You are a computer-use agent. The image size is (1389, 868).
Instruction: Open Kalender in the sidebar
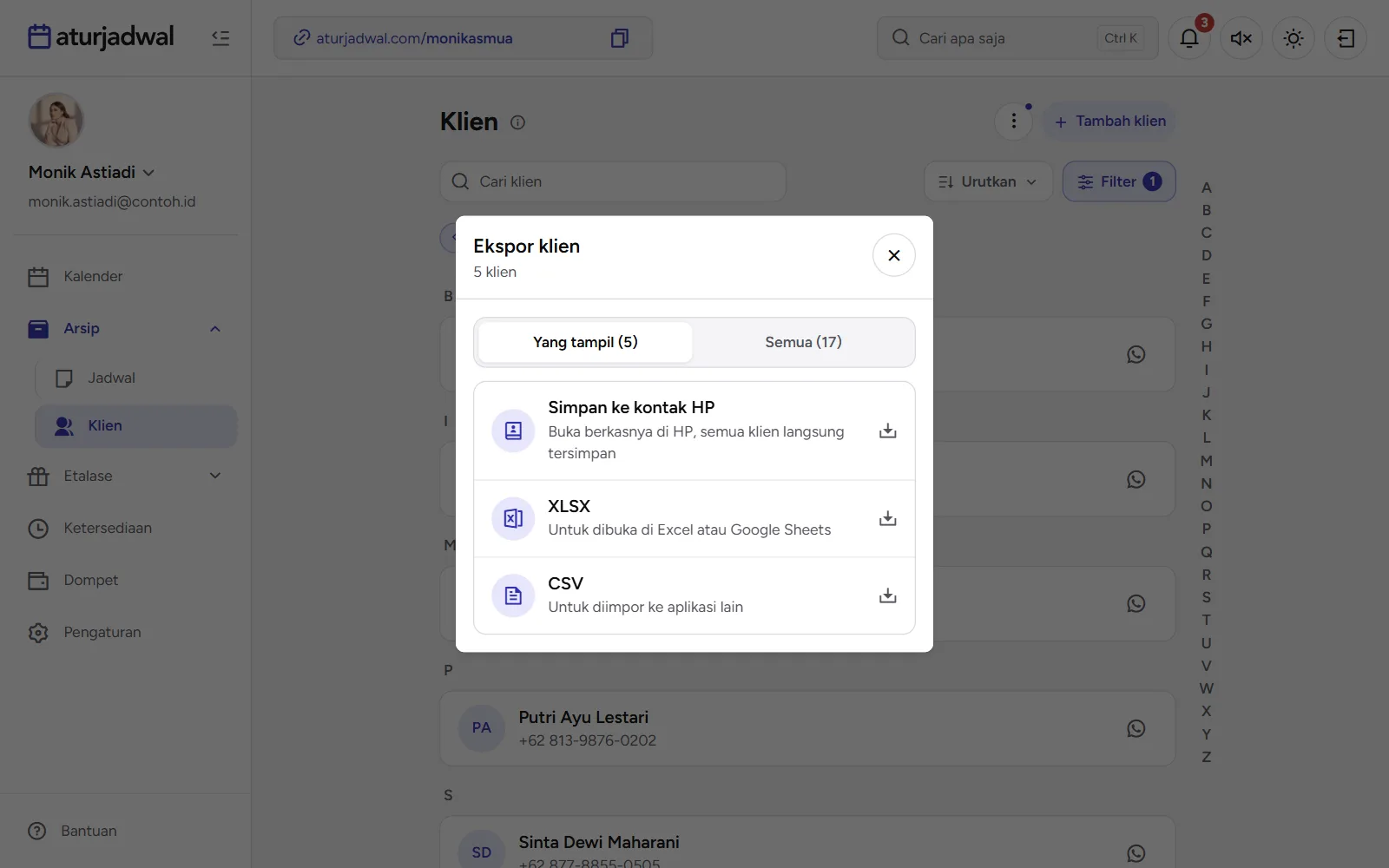click(127, 276)
